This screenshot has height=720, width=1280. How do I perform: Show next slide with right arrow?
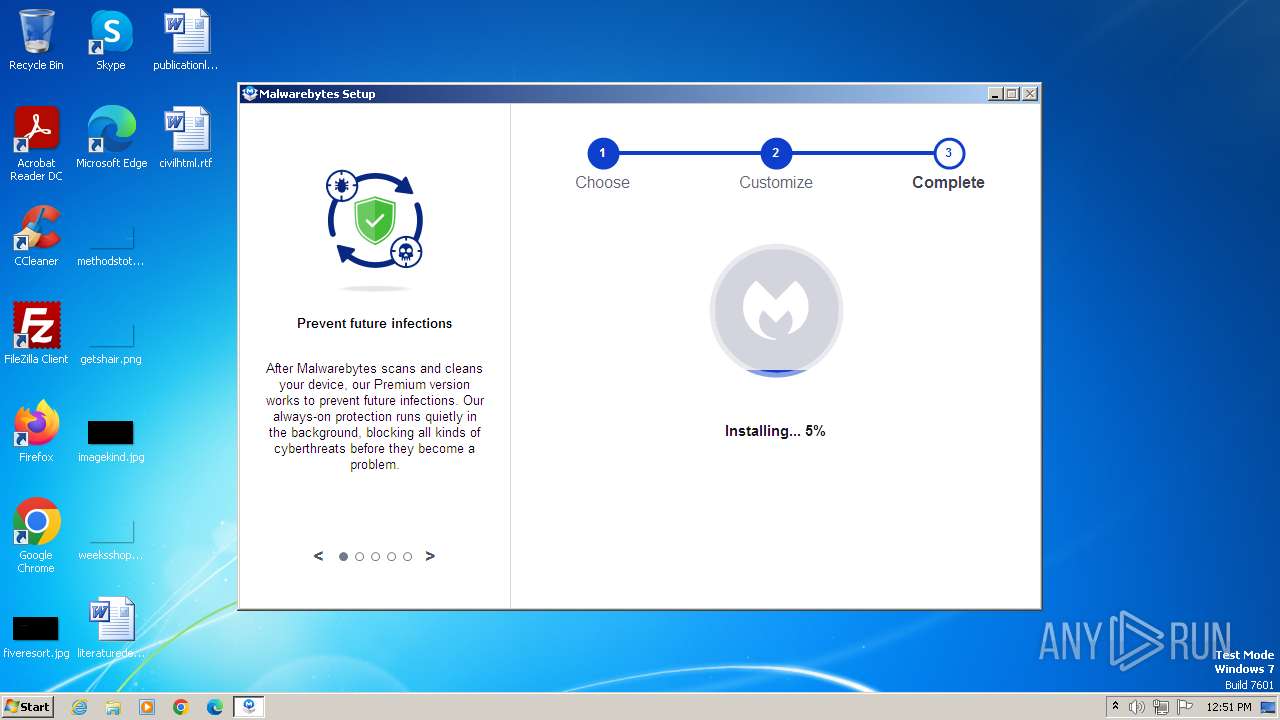(430, 556)
